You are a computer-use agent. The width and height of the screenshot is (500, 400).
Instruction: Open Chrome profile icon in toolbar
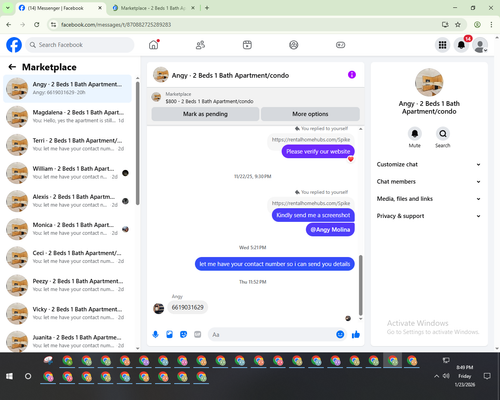tap(477, 25)
